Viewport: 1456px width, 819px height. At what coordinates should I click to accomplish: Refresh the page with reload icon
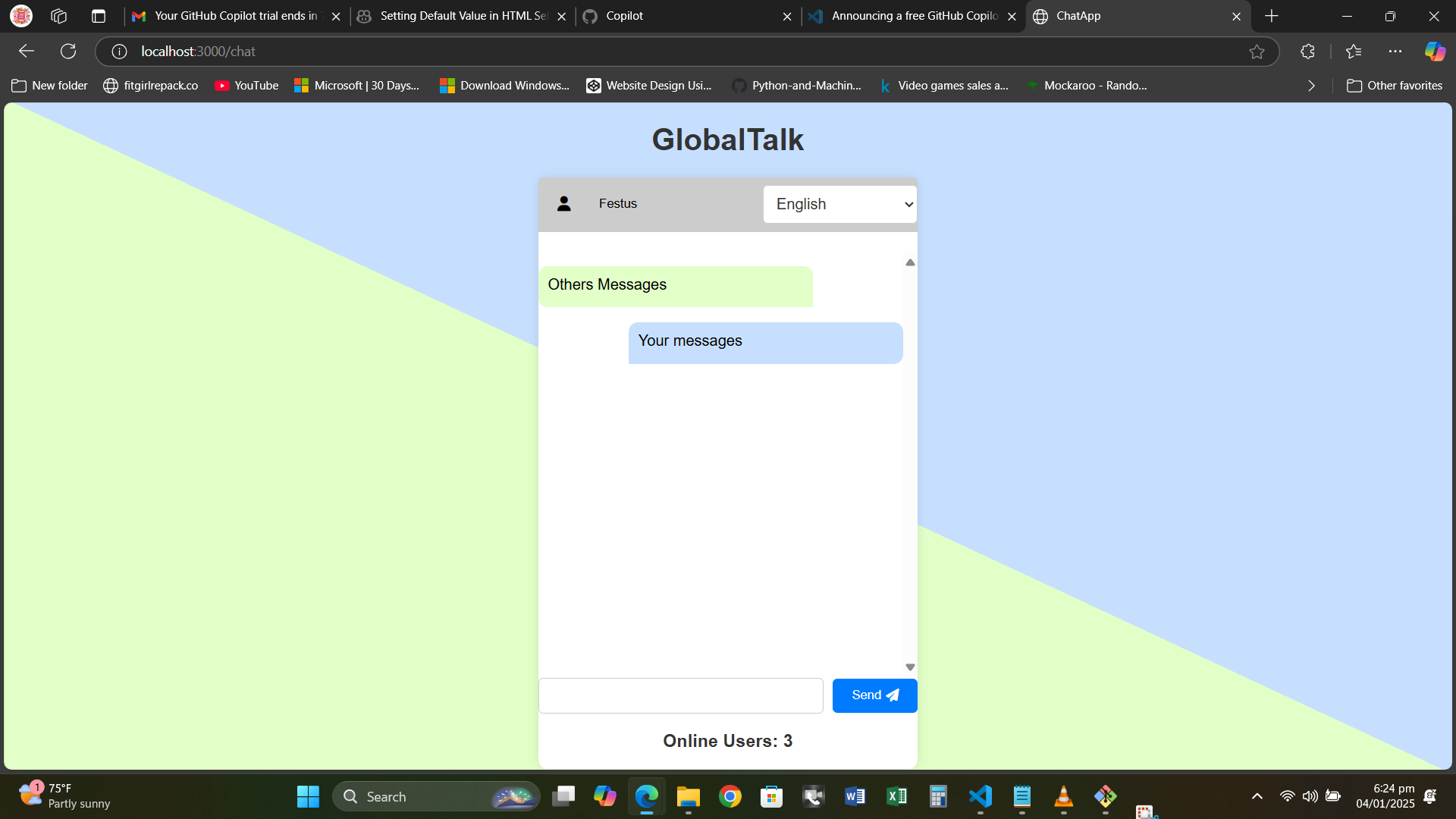point(68,52)
